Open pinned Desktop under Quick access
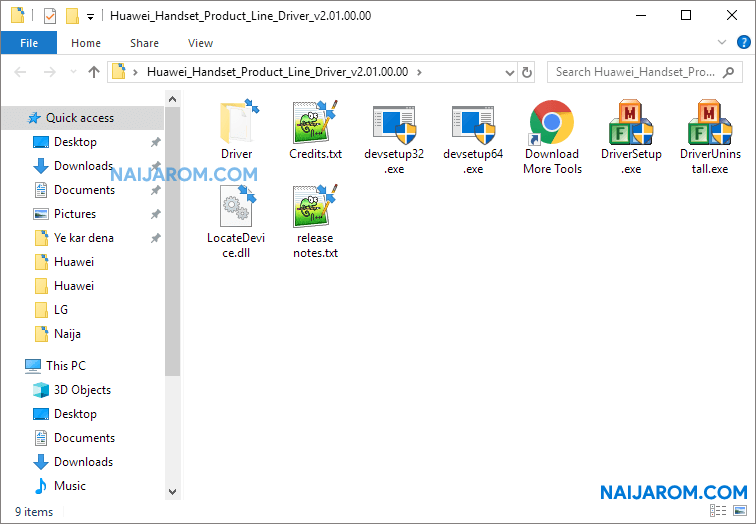 point(75,142)
